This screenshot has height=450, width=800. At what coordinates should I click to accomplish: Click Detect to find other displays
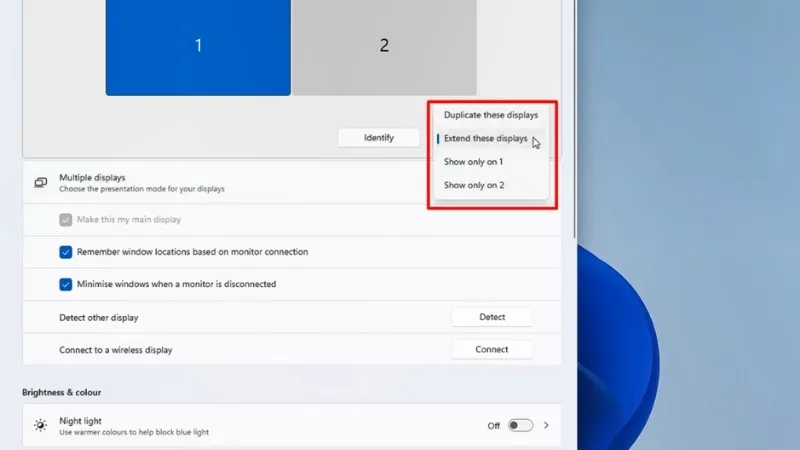click(492, 317)
